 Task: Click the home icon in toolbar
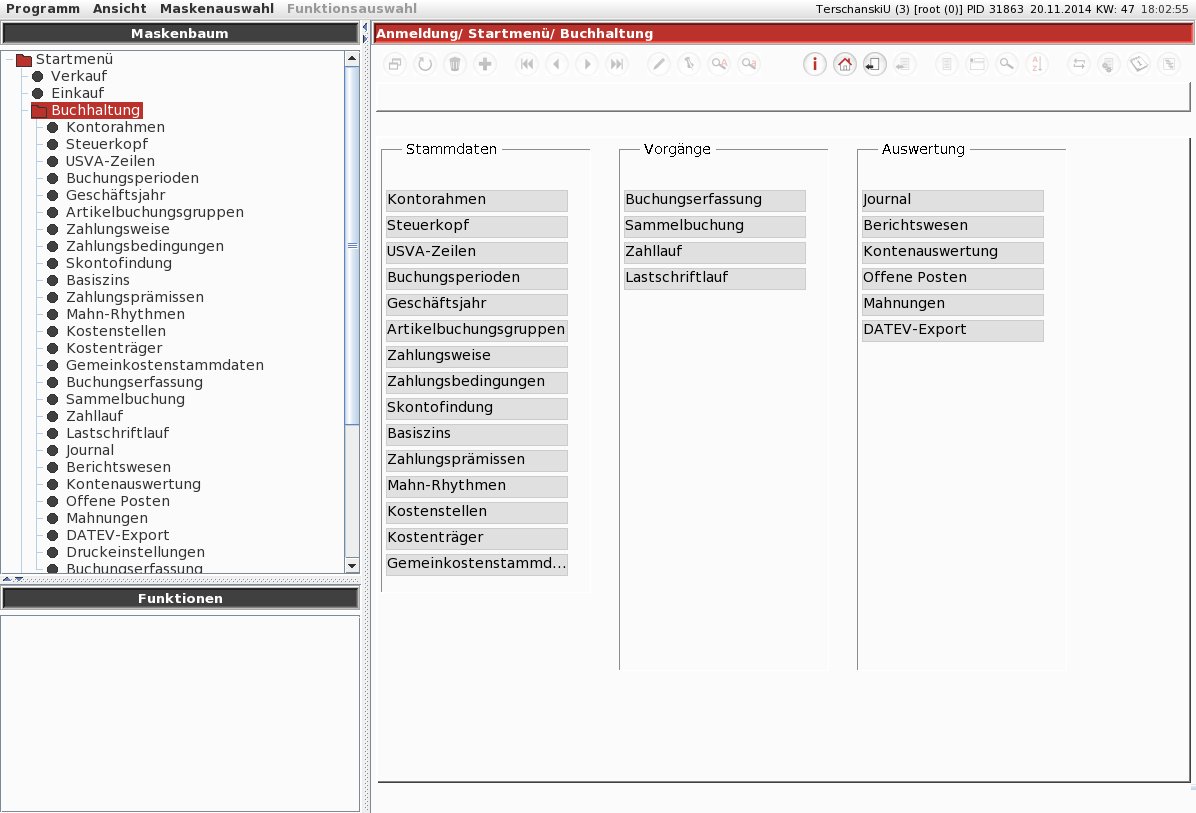coord(844,64)
